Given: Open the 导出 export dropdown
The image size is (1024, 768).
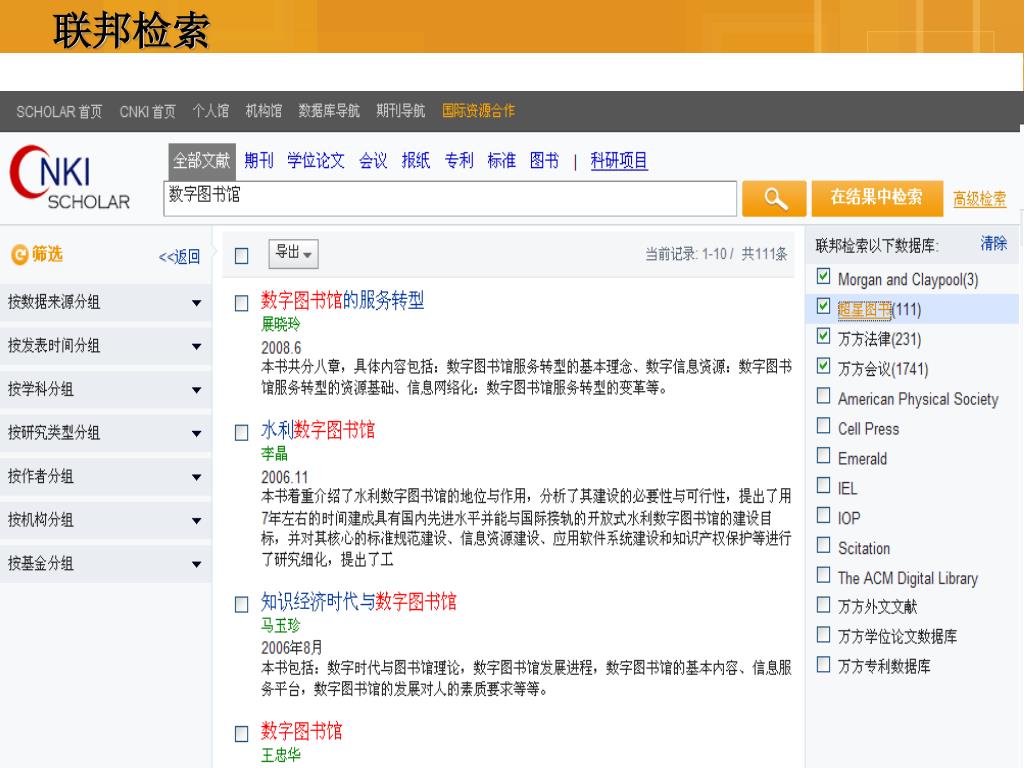Looking at the screenshot, I should [293, 253].
